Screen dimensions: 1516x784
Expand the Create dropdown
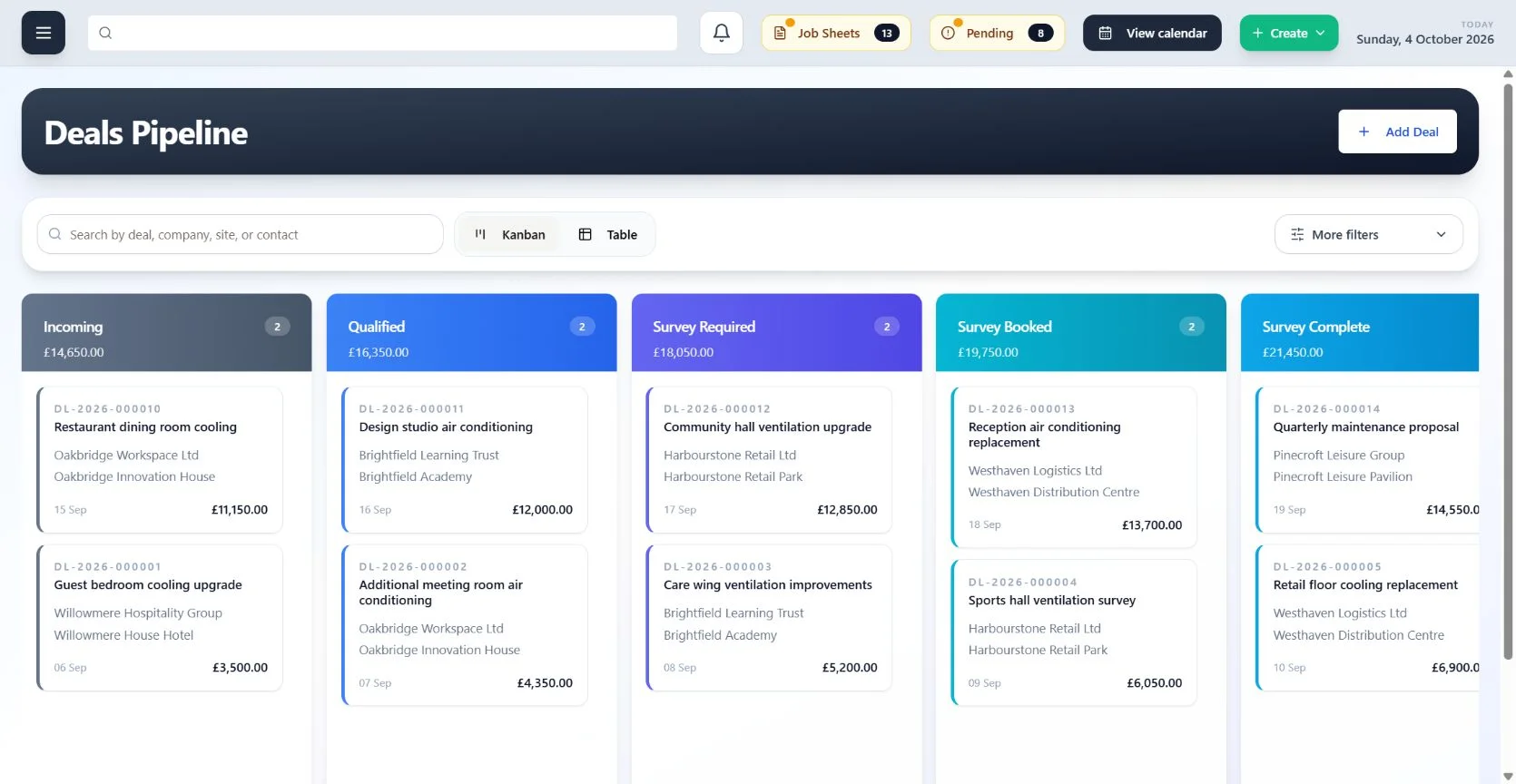pyautogui.click(x=1289, y=33)
